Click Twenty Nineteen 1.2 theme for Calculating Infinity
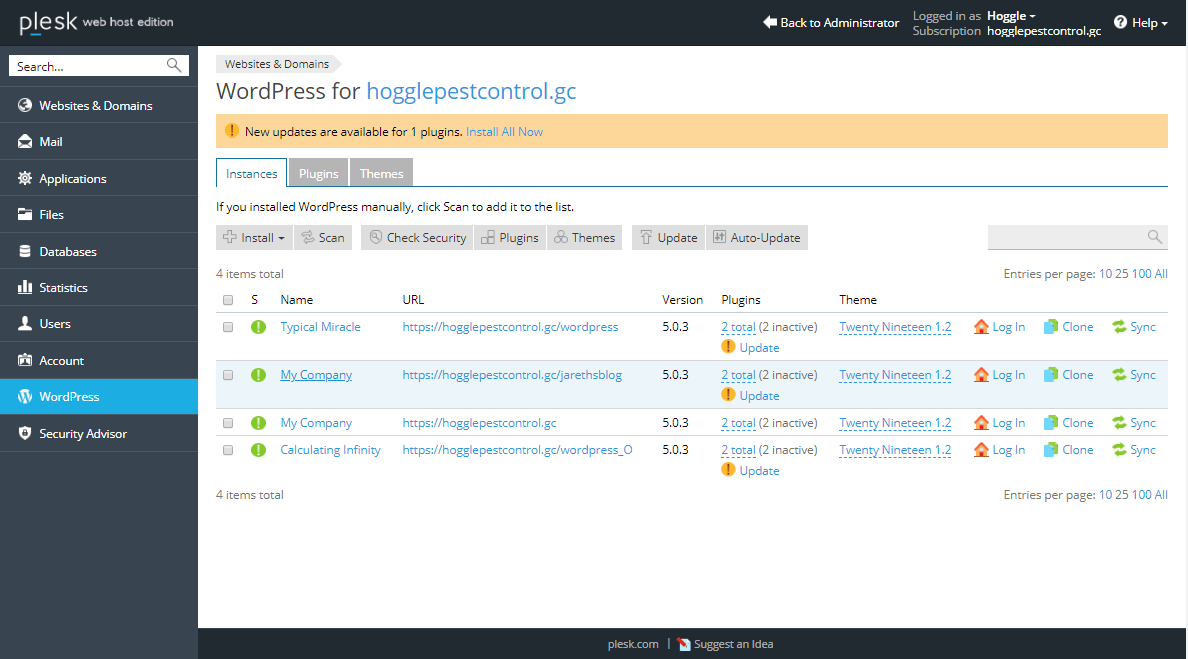 click(895, 449)
